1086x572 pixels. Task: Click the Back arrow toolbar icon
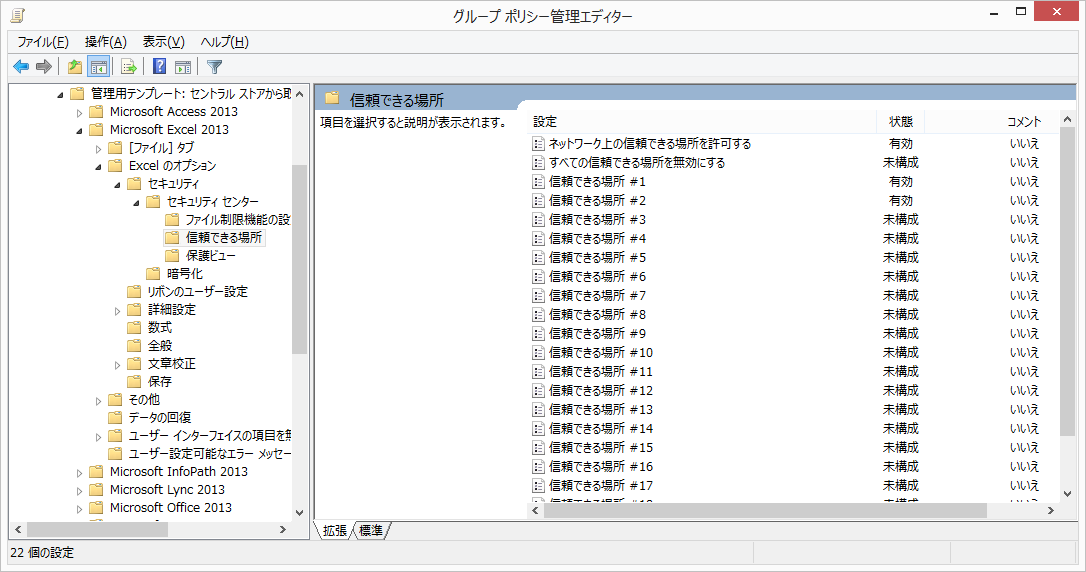(21, 66)
